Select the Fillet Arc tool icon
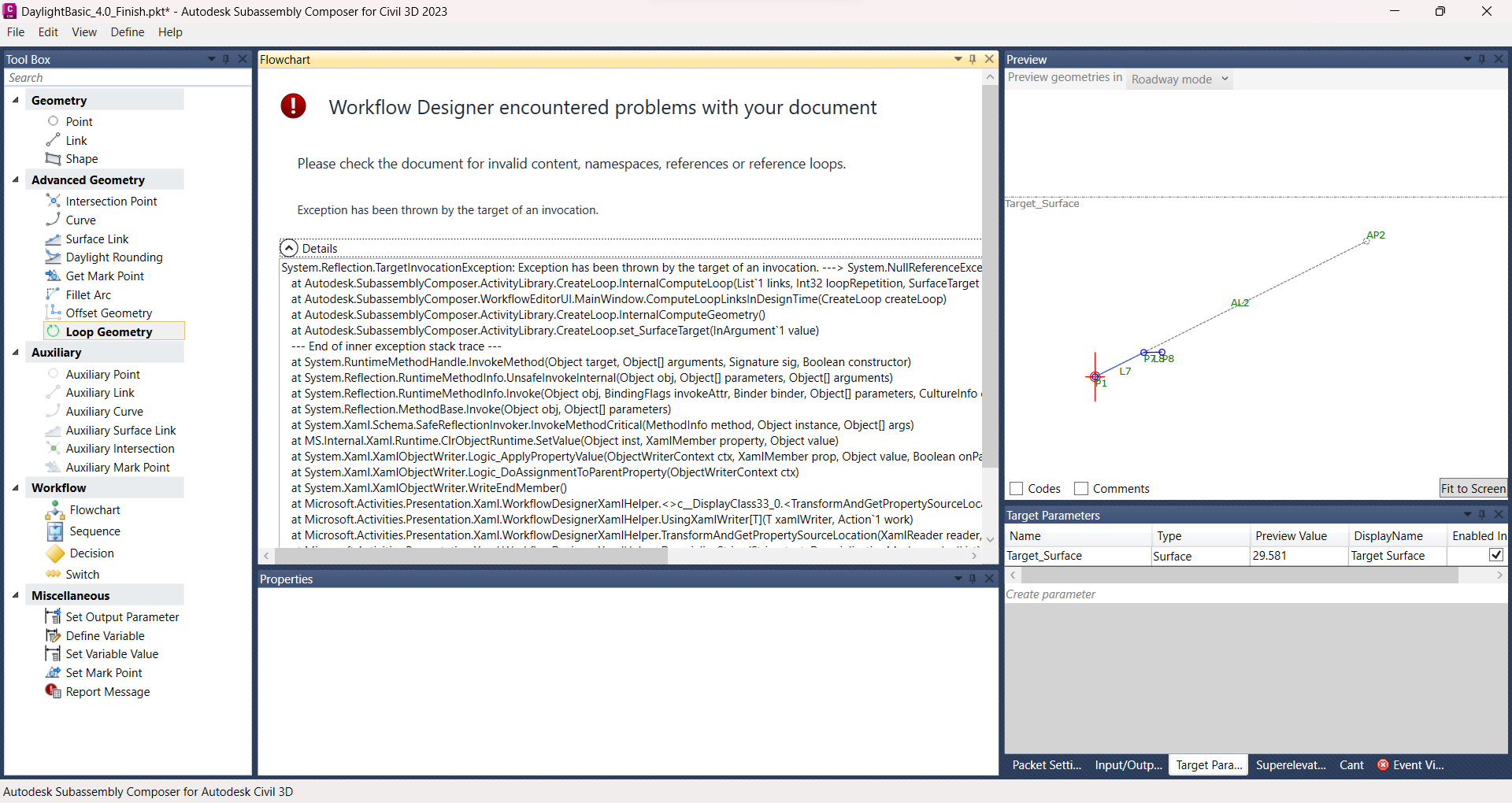Screen dimensions: 1512x803 (53, 294)
